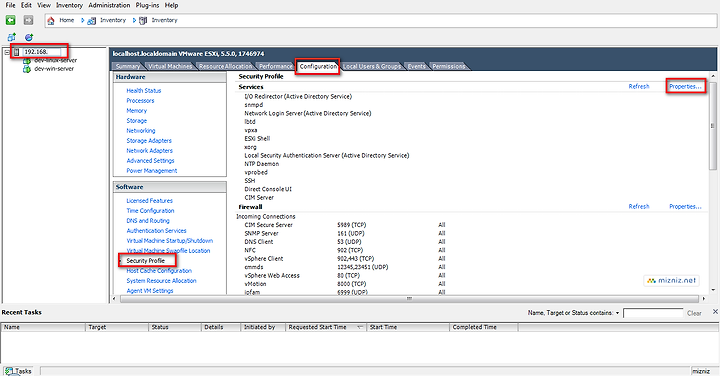Click Properties link for Firewall
The height and width of the screenshot is (376, 720).
point(685,207)
